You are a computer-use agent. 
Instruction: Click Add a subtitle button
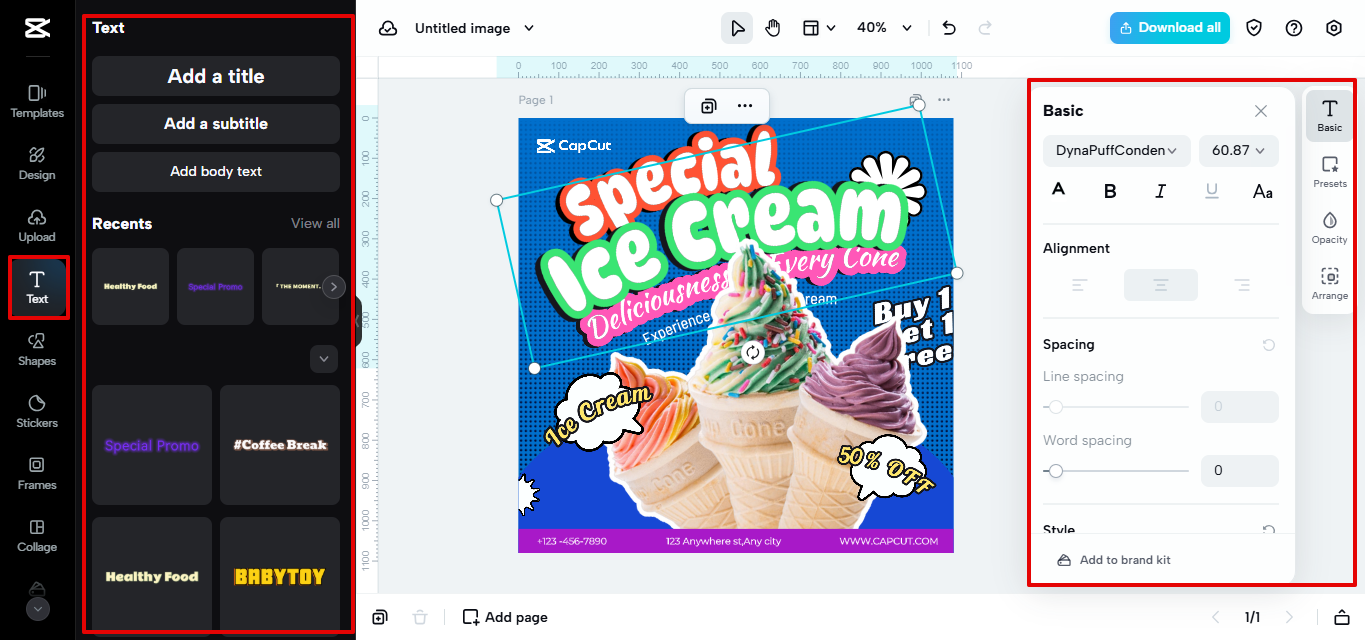click(x=216, y=124)
